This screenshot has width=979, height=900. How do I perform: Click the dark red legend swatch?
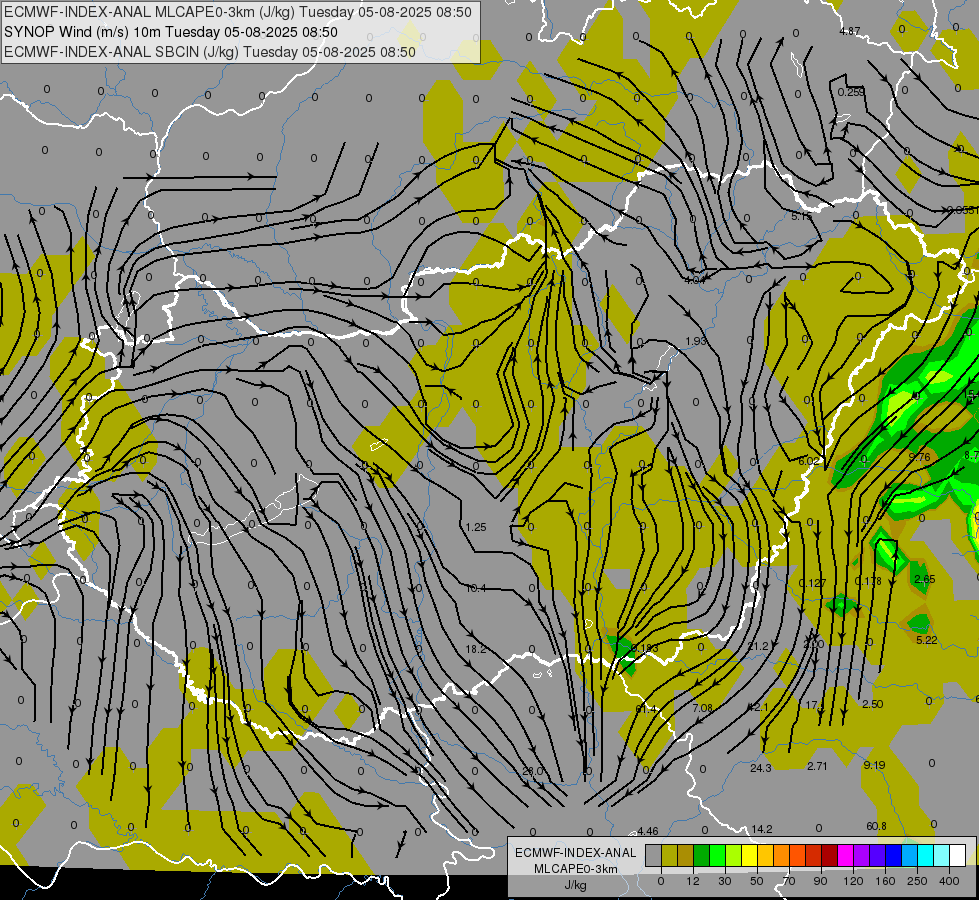click(x=829, y=855)
